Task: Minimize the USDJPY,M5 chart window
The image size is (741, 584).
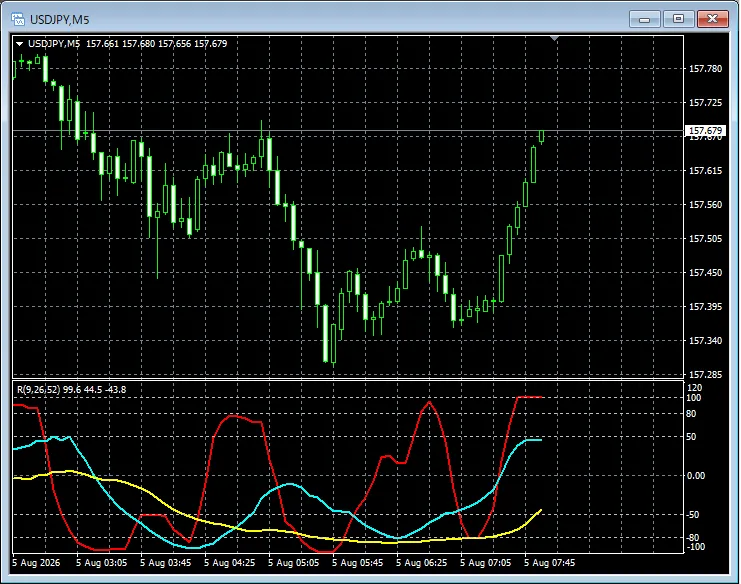Action: tap(645, 19)
